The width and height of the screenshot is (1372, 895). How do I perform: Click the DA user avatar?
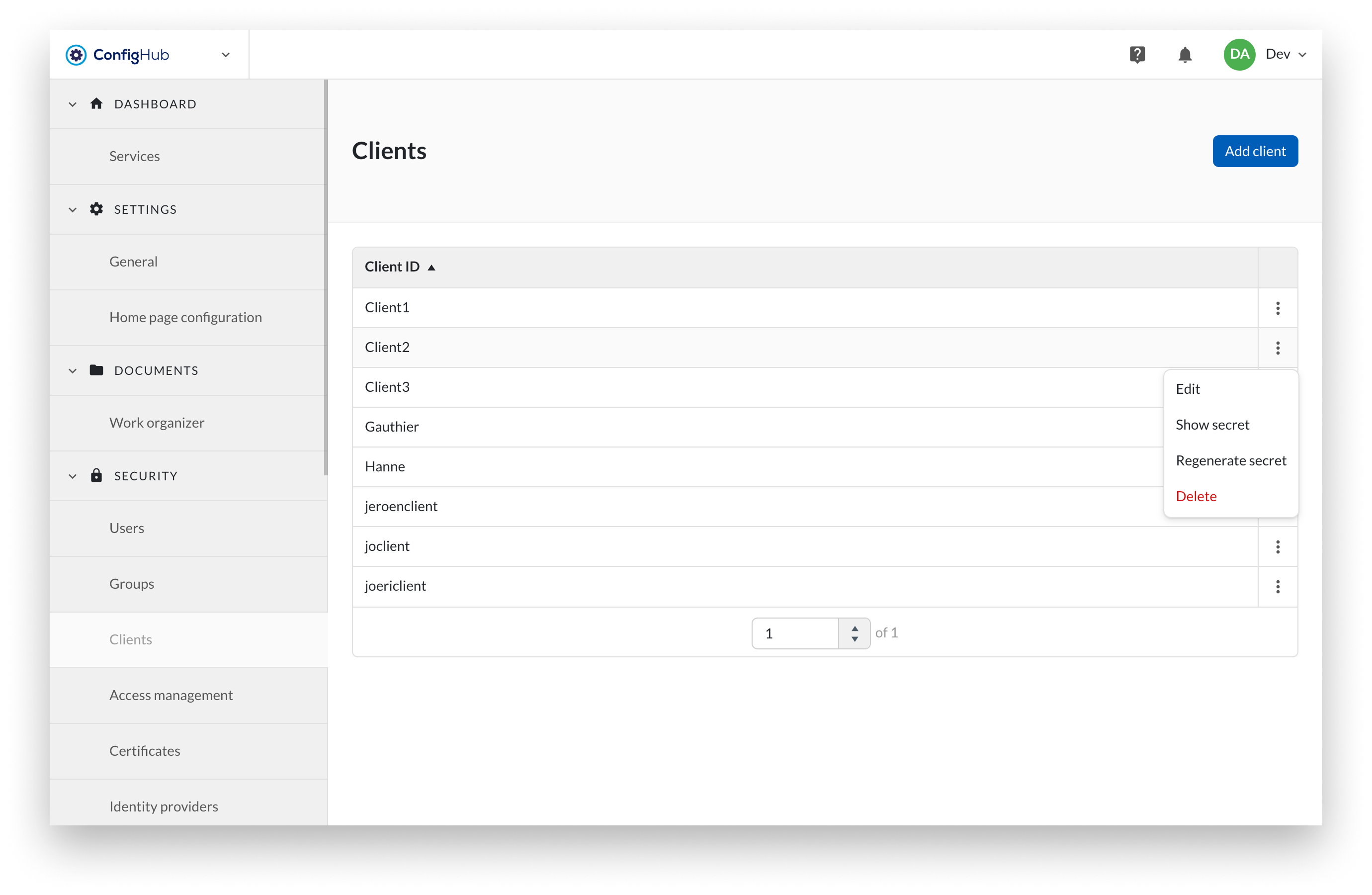[x=1239, y=54]
